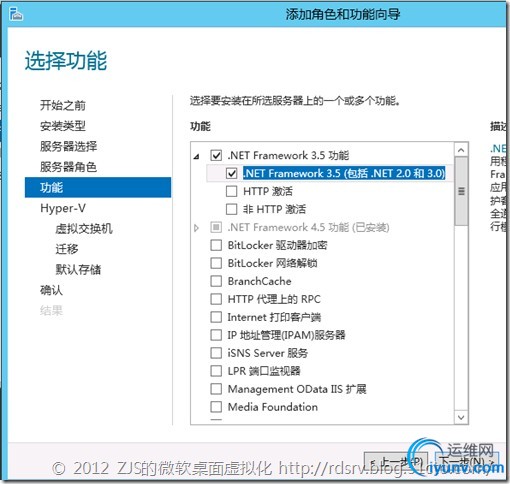Click the 上一步(P) button
The image size is (510, 484).
click(396, 461)
